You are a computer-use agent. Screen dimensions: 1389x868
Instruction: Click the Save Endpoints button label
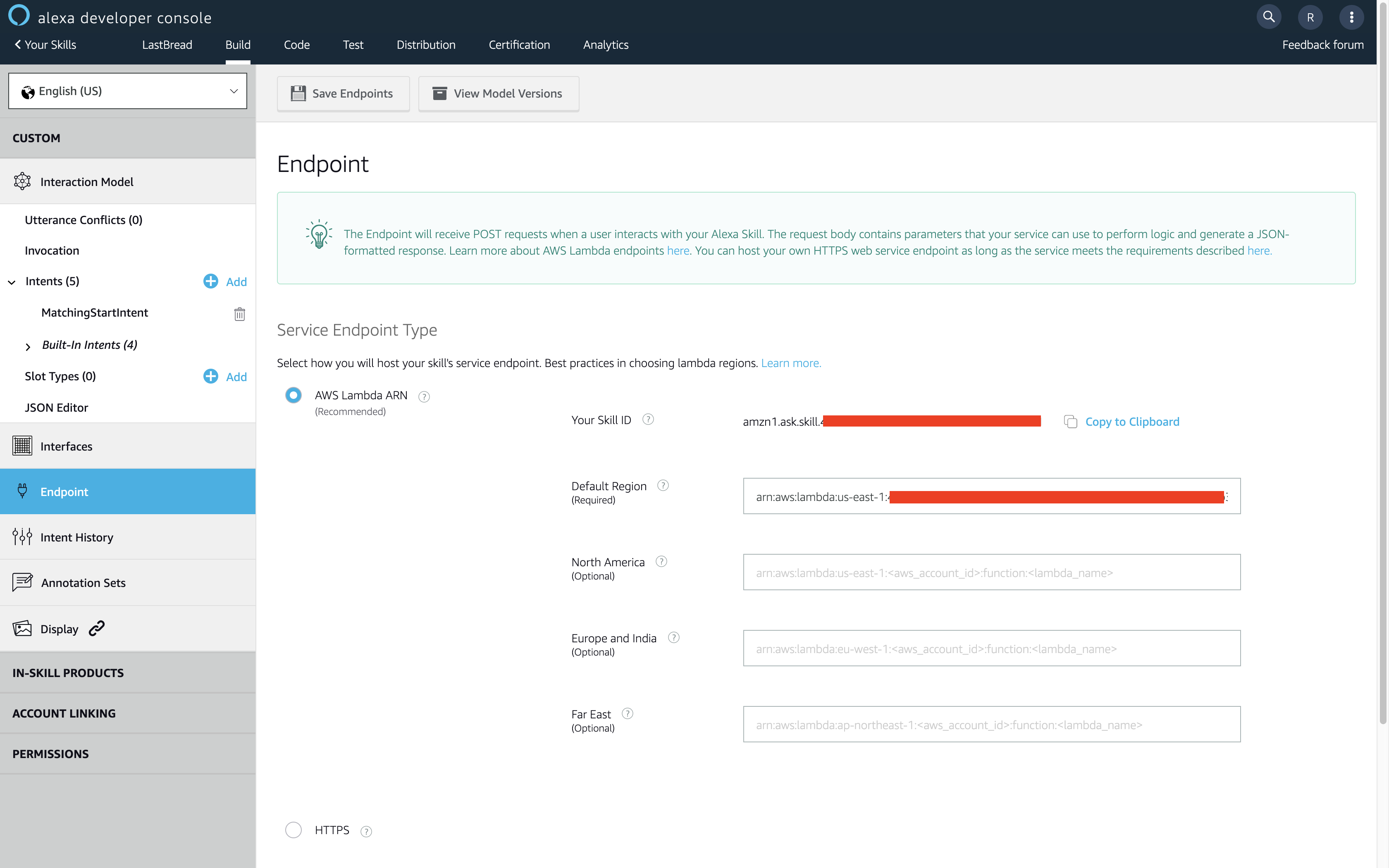352,93
